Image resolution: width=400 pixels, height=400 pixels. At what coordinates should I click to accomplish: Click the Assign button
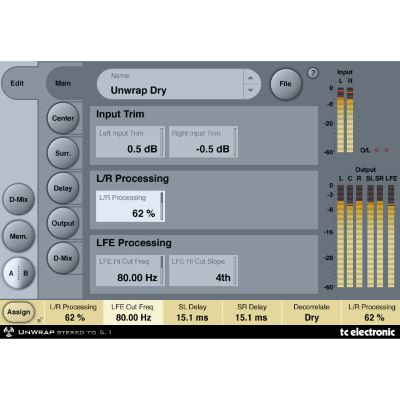click(19, 312)
